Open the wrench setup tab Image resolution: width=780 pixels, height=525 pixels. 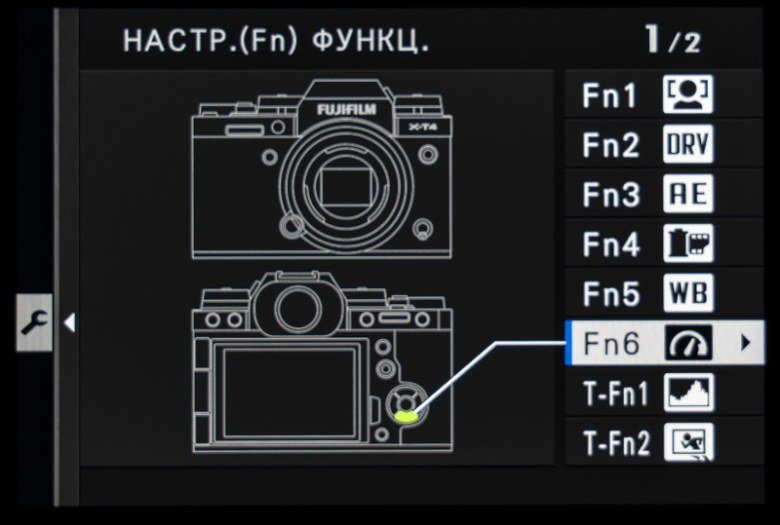(34, 322)
